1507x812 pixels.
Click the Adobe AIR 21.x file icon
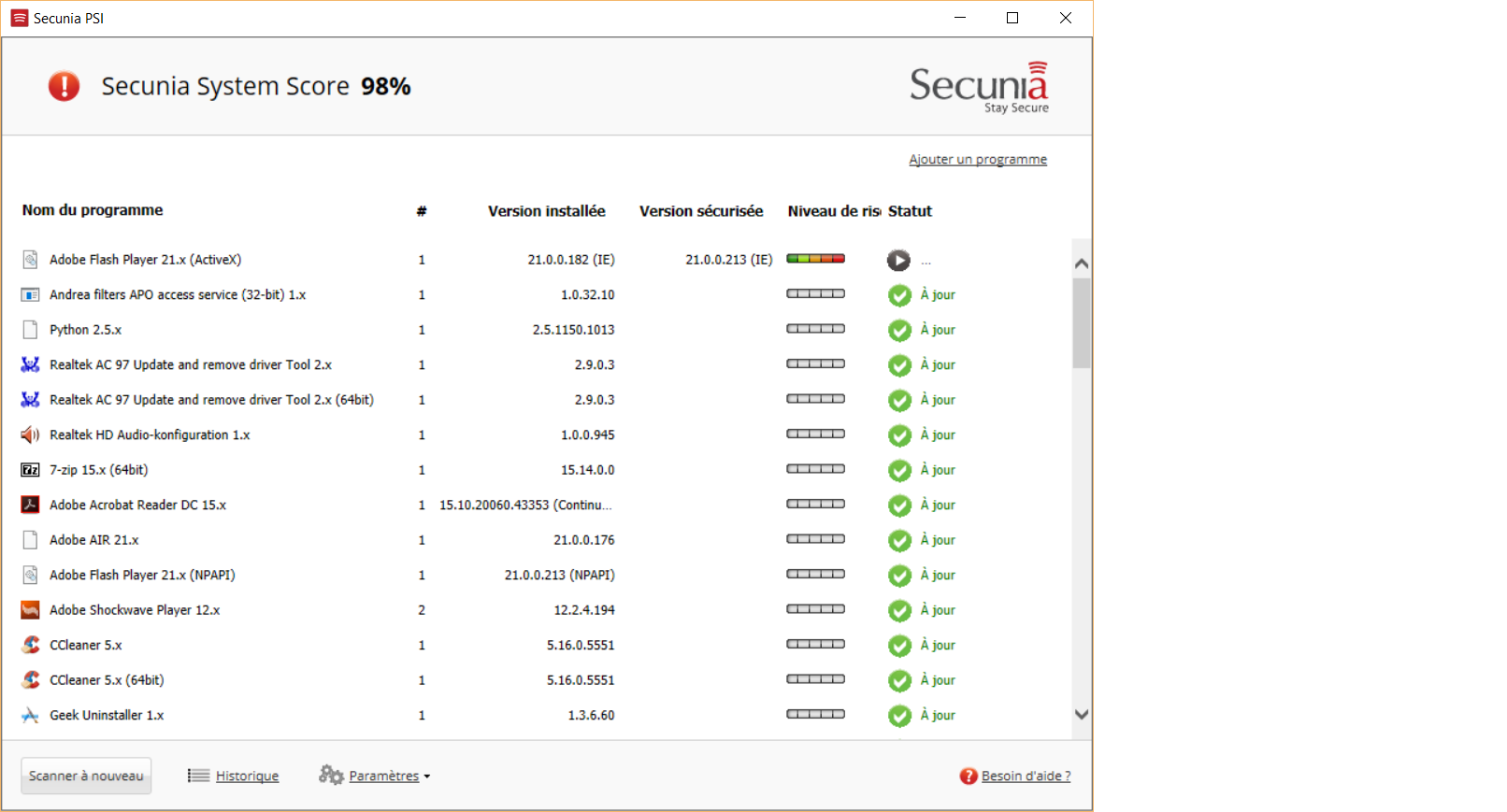coord(30,540)
